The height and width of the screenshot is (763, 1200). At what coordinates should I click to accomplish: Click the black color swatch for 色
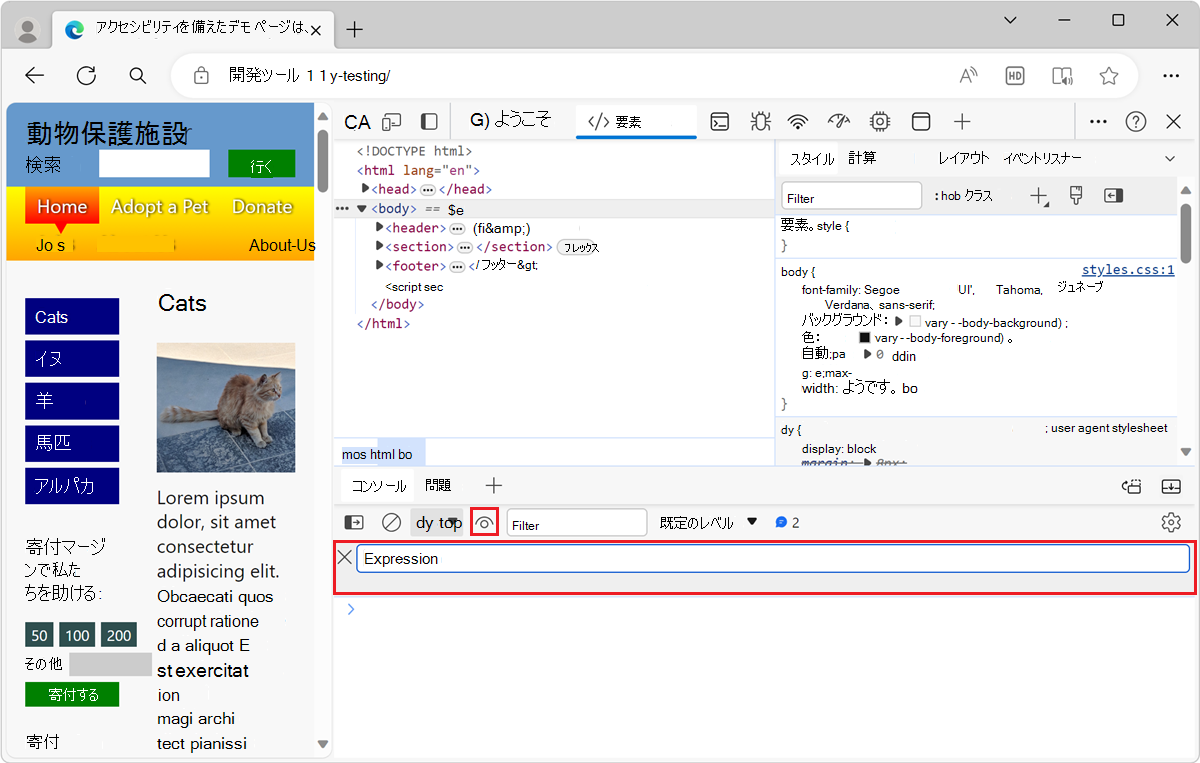coord(865,338)
